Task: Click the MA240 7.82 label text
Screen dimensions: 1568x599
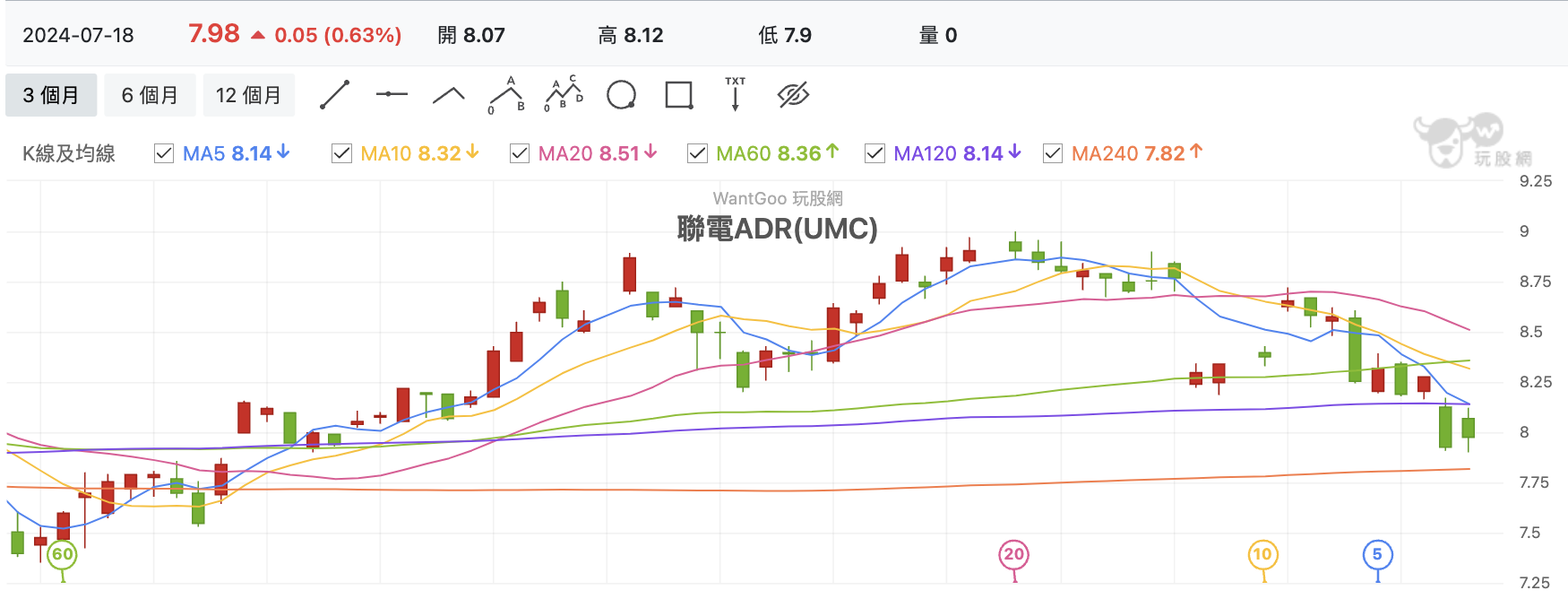Action: pyautogui.click(x=1138, y=153)
